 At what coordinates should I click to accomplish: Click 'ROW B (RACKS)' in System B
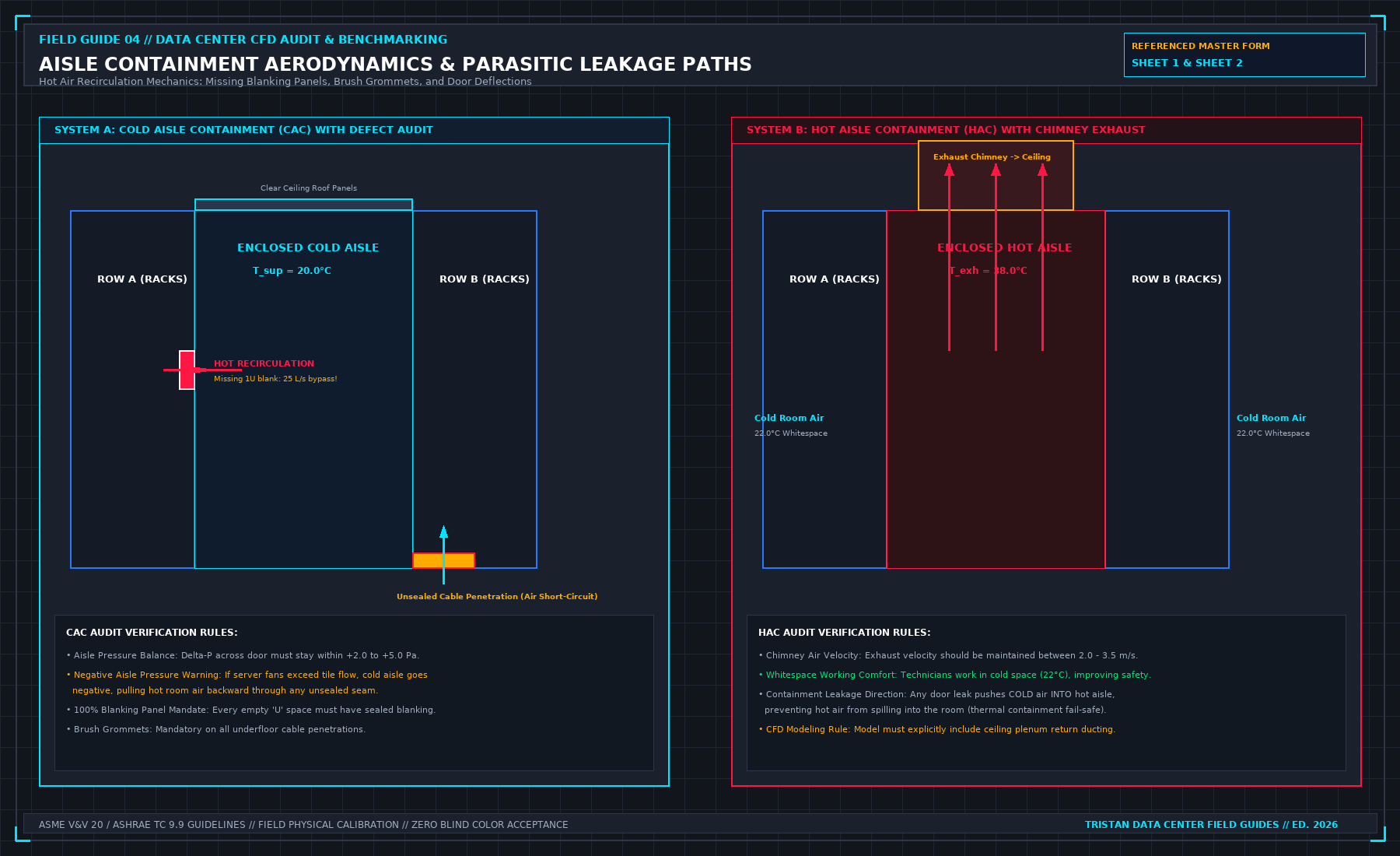pos(1177,279)
